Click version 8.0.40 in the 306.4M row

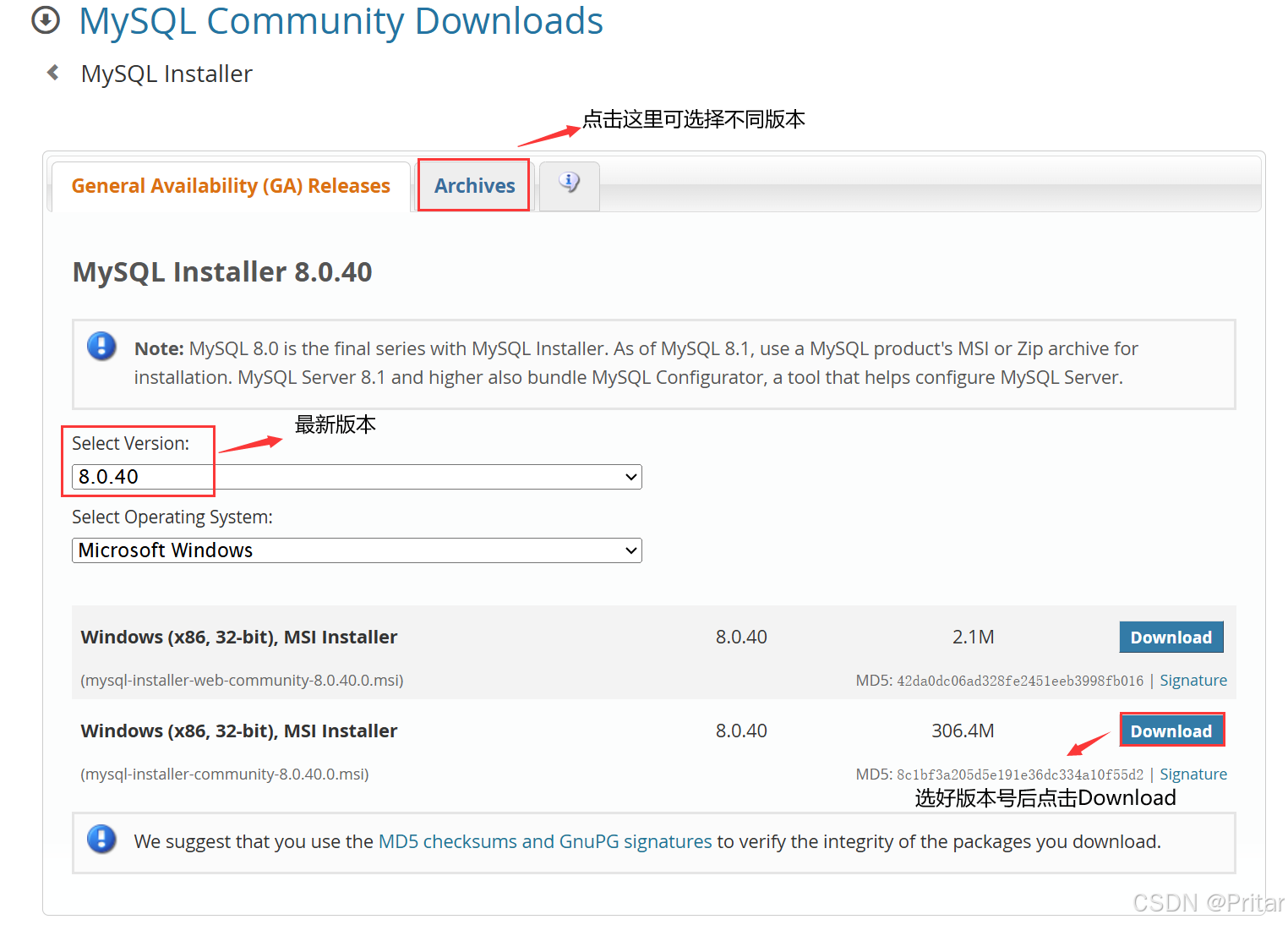741,731
